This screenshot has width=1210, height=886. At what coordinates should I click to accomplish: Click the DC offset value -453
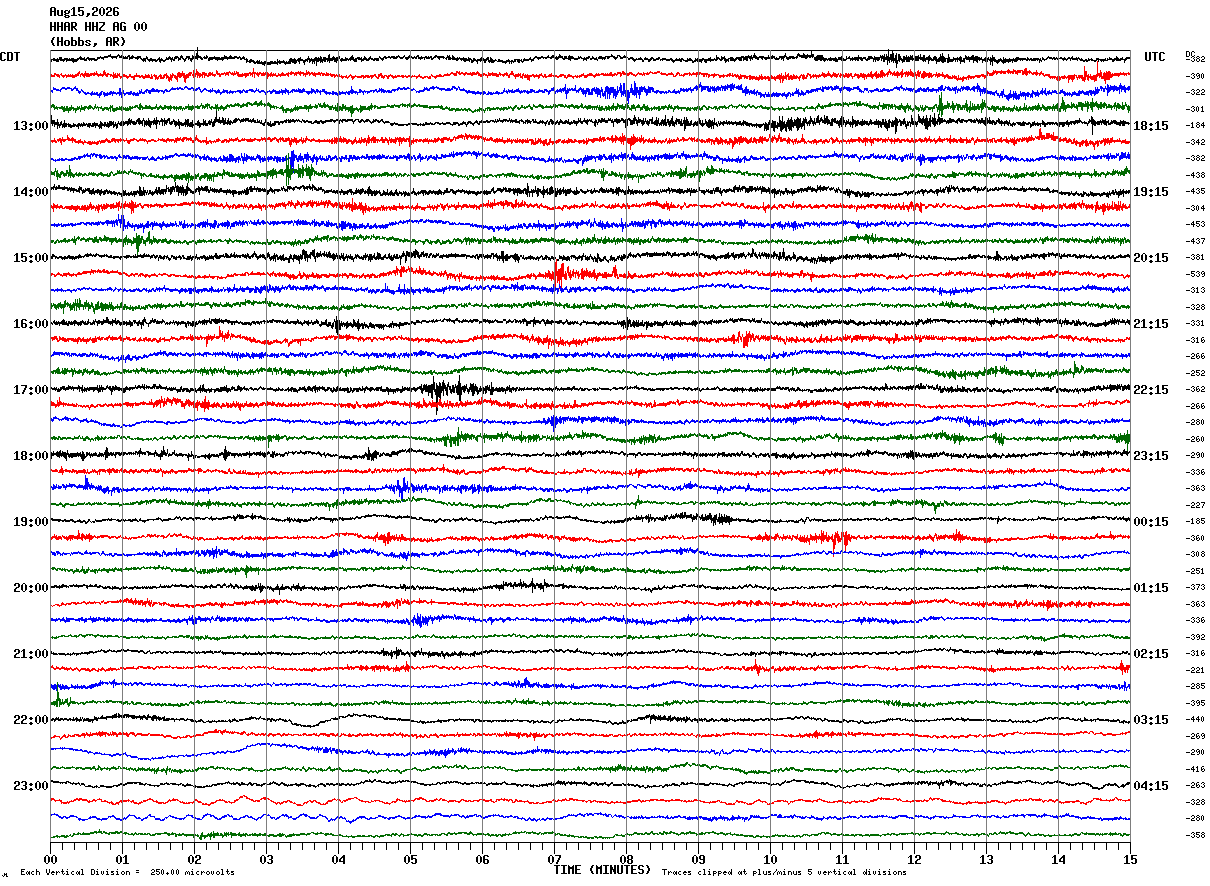point(1195,225)
